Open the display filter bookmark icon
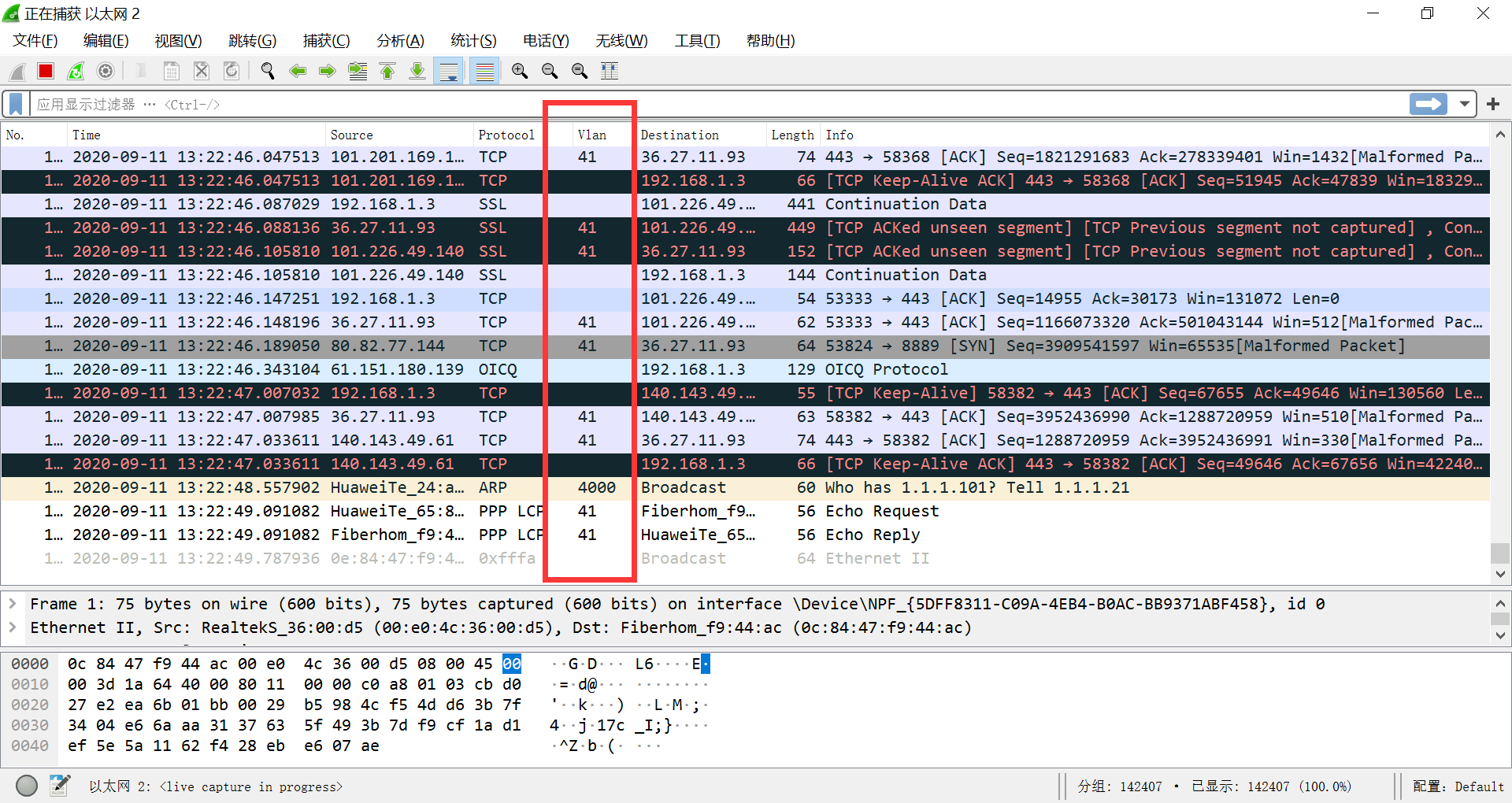The width and height of the screenshot is (1512, 803). [15, 103]
